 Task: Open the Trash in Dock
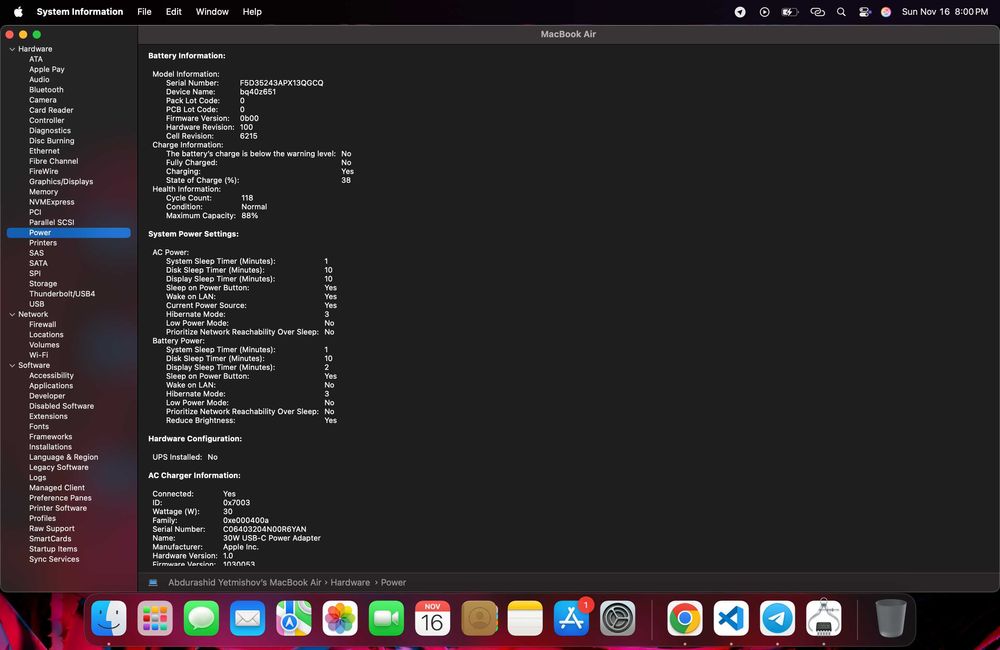pyautogui.click(x=891, y=618)
